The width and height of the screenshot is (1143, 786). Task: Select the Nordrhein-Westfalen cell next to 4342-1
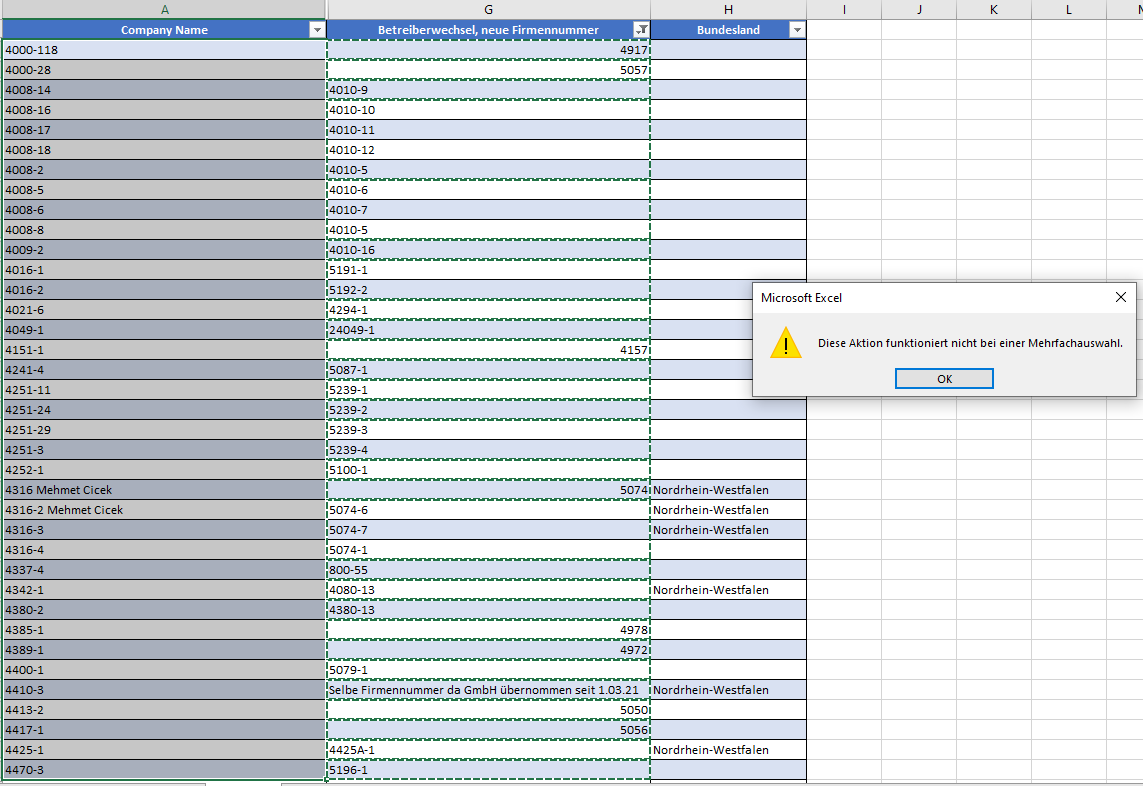pos(728,589)
